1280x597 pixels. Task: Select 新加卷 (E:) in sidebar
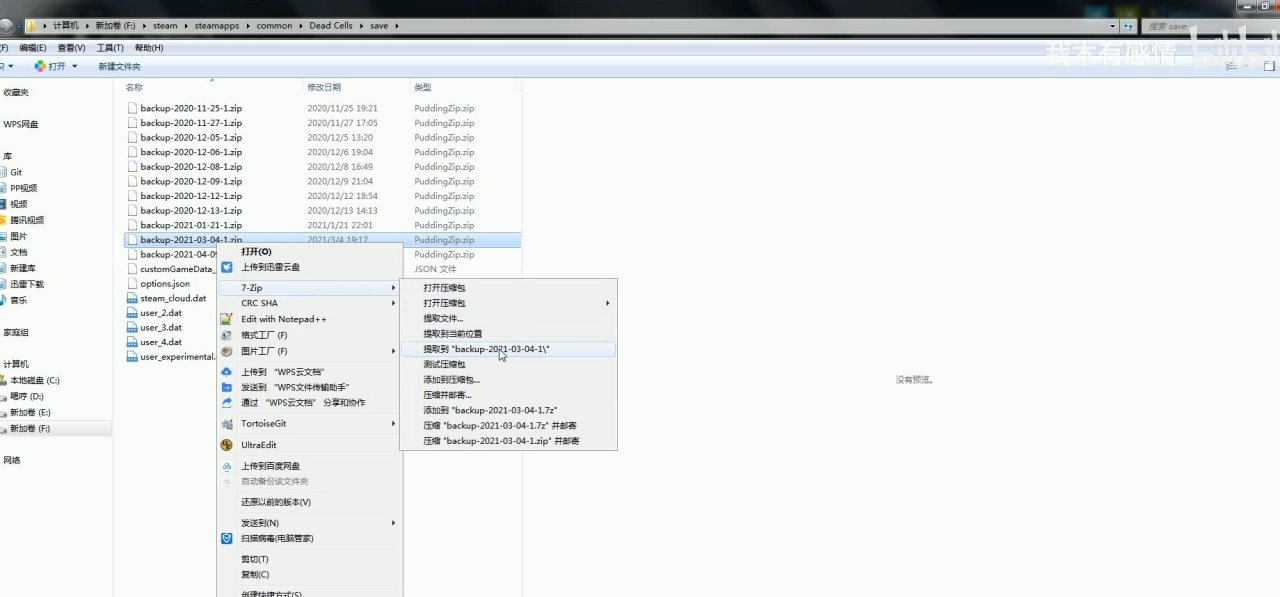[30, 412]
